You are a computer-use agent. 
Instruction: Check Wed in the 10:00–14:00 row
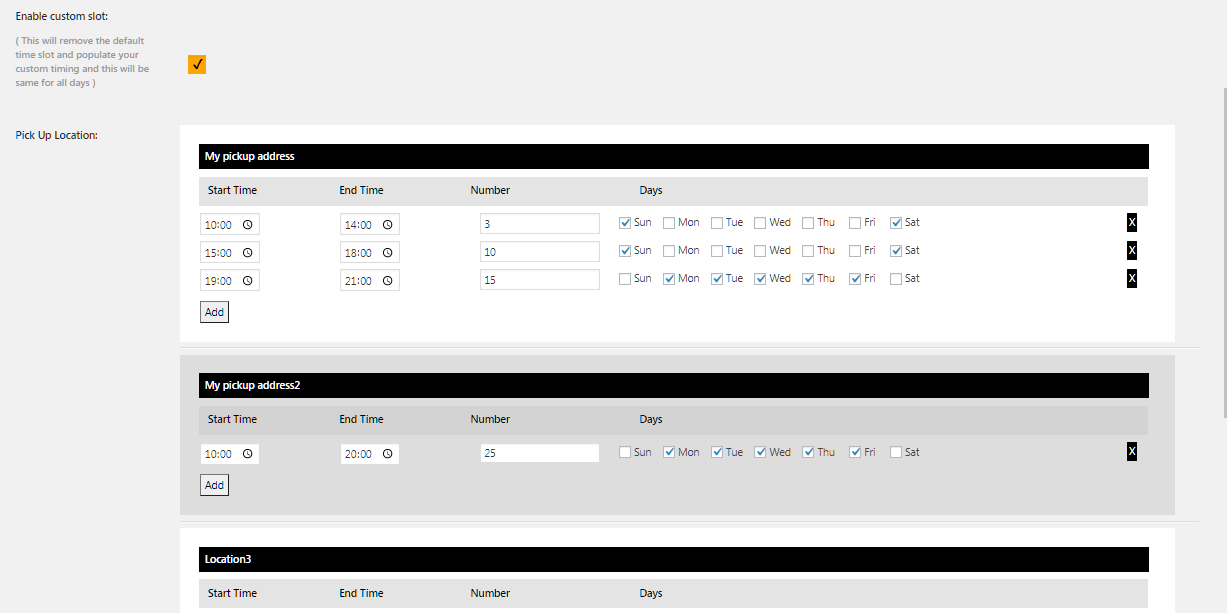pyautogui.click(x=760, y=223)
